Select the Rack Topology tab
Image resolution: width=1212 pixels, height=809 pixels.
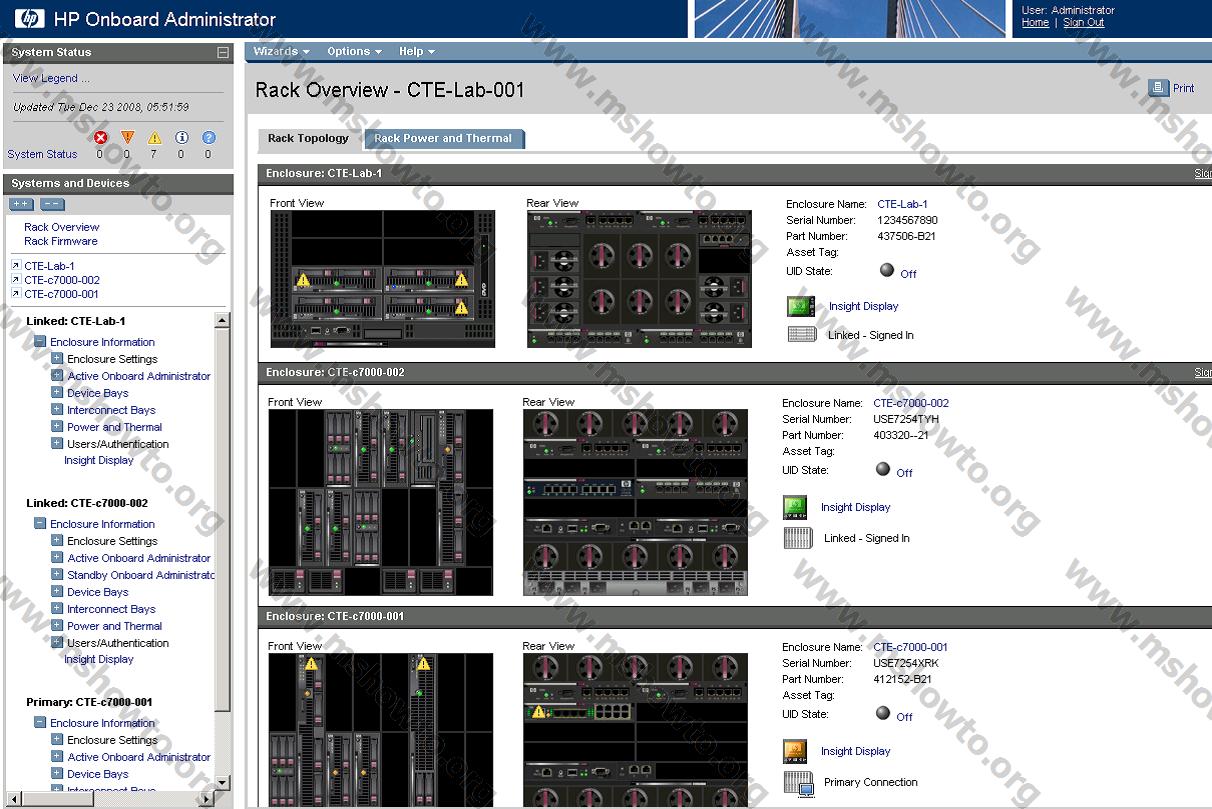coord(308,139)
